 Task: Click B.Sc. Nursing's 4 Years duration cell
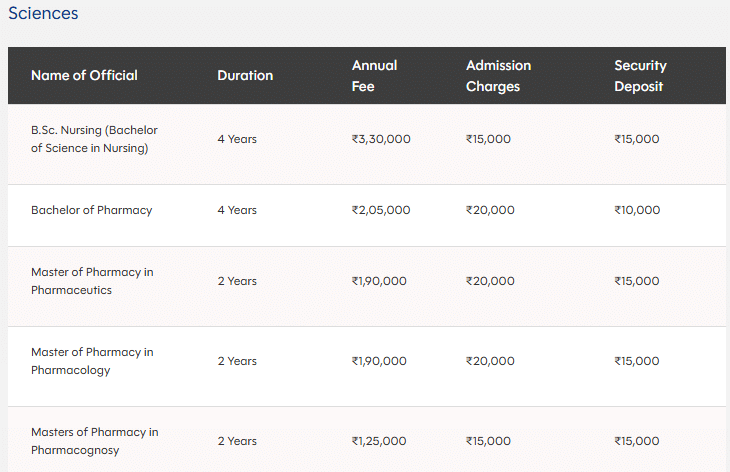tap(237, 139)
